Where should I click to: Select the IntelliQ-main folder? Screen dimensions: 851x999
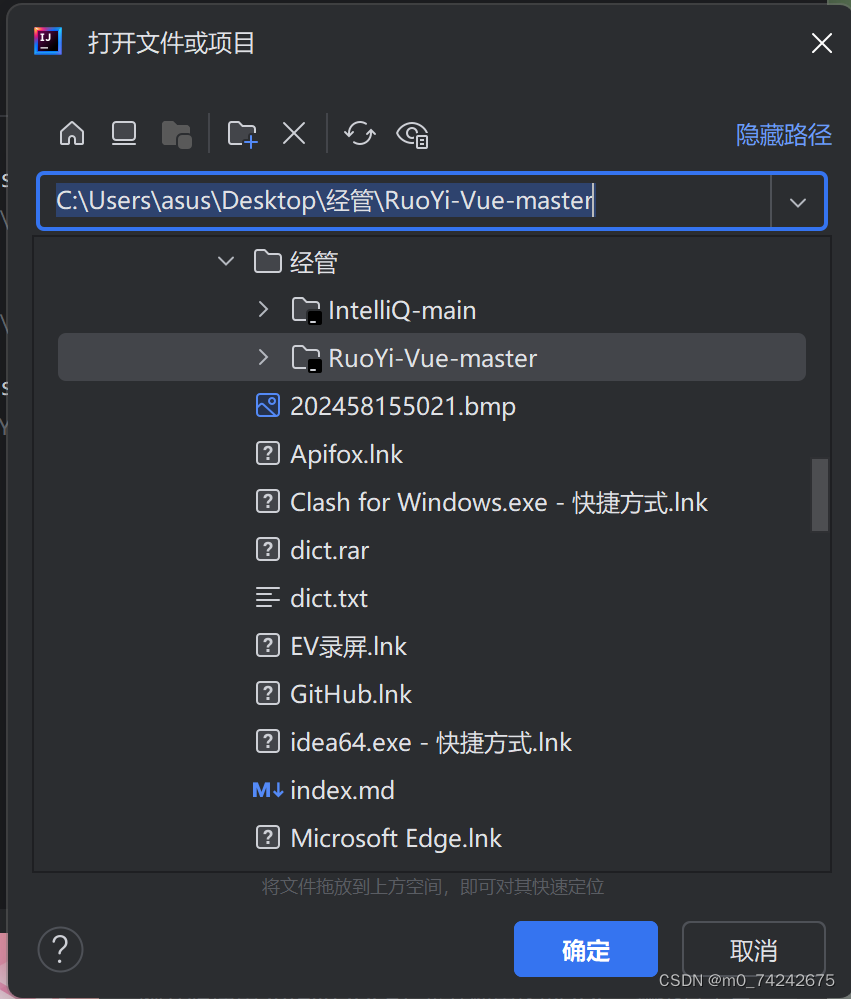pos(432,310)
